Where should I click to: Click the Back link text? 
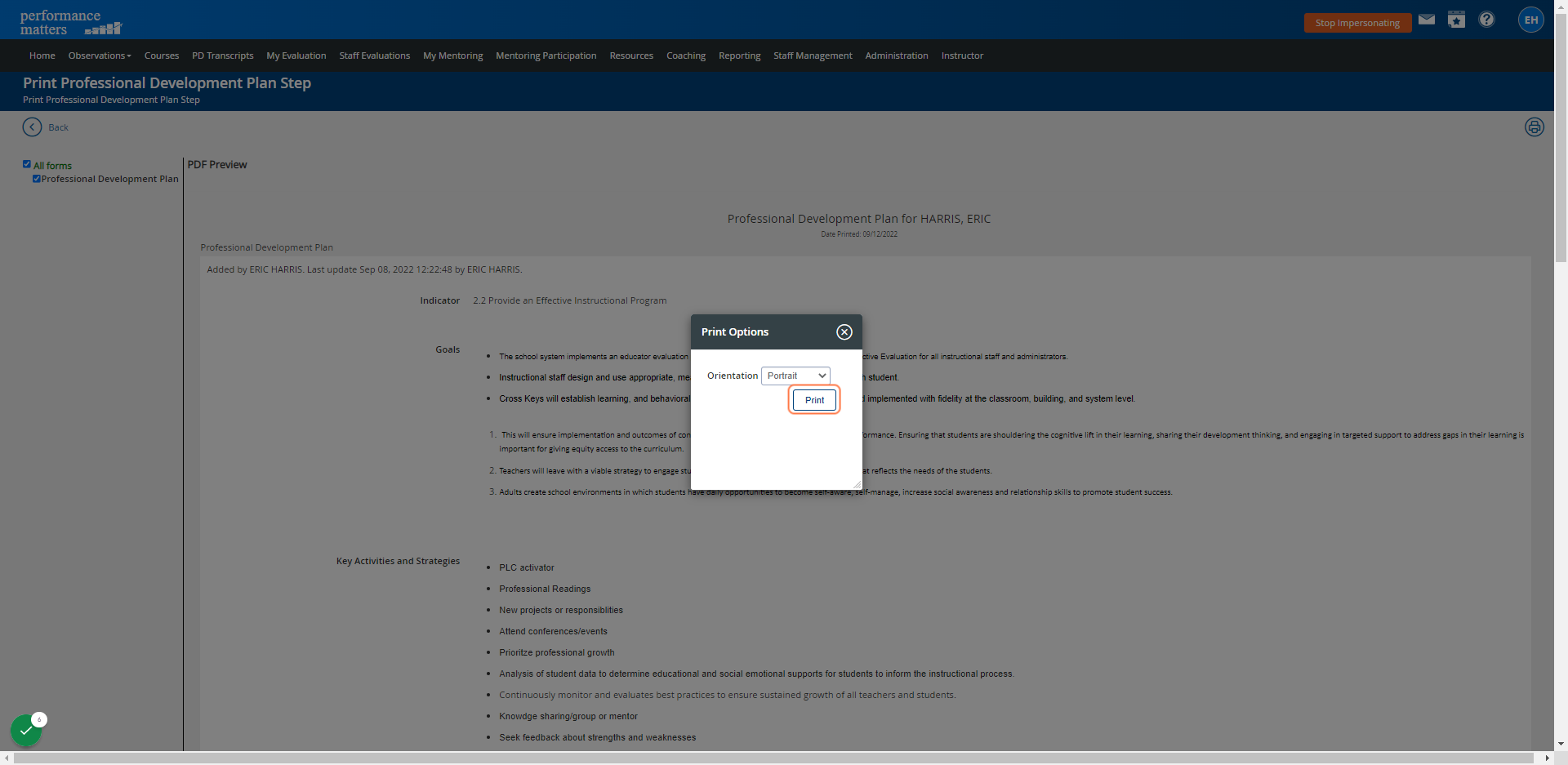58,127
